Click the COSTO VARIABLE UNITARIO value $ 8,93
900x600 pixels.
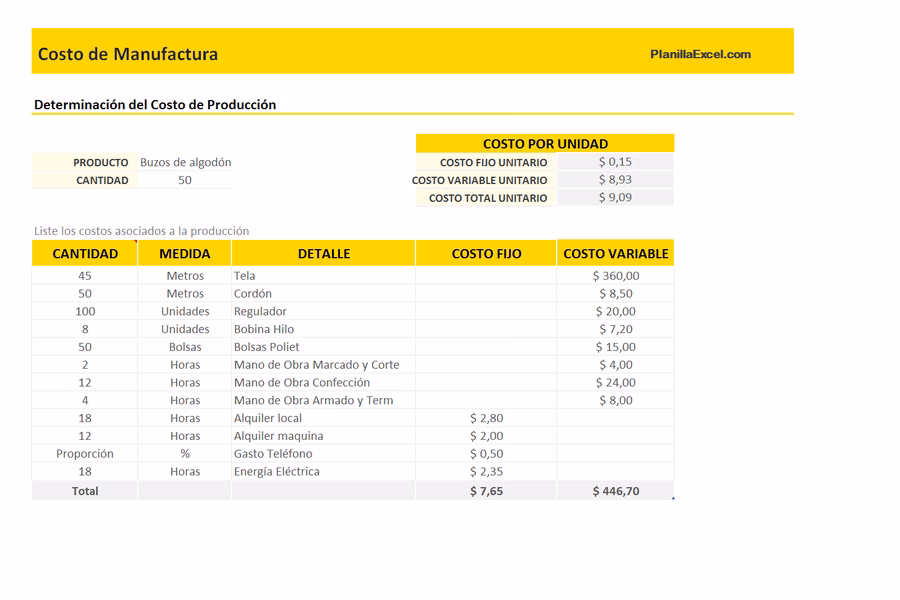click(x=615, y=180)
